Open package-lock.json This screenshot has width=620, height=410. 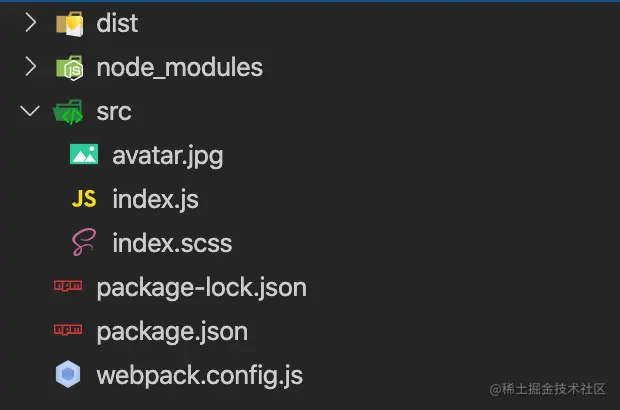201,288
